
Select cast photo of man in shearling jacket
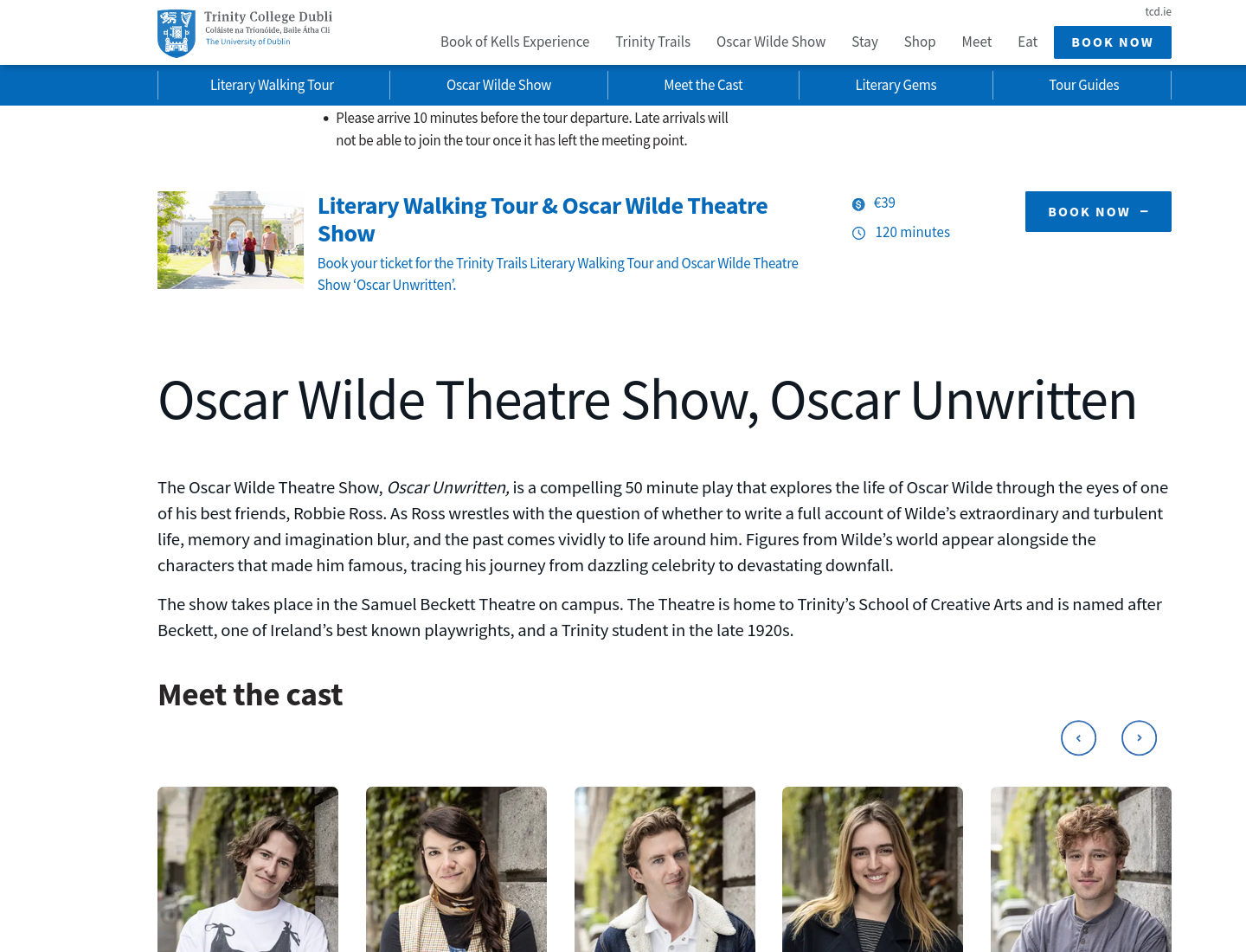coord(665,869)
